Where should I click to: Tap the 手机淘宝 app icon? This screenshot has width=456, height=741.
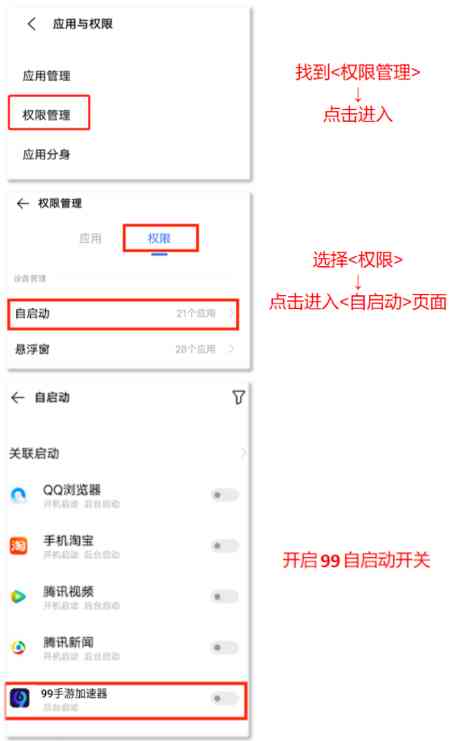[19, 546]
